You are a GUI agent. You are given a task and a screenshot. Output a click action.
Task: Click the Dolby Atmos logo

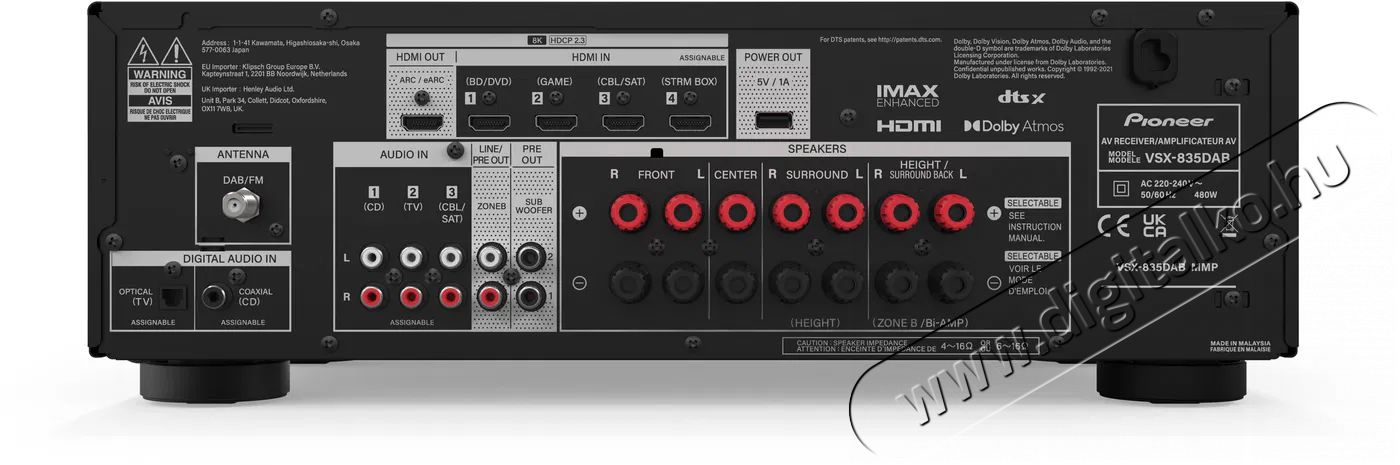(x=1013, y=126)
